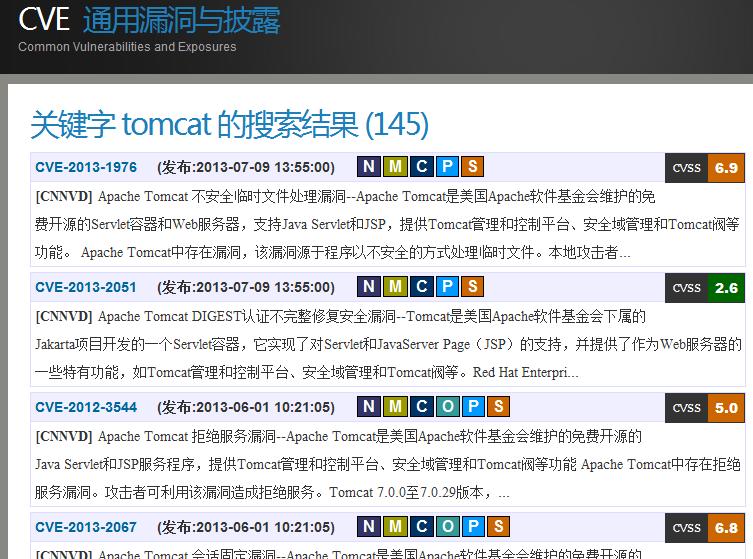Image resolution: width=753 pixels, height=559 pixels.
Task: Click the P icon for CVE-2012-3544
Action: pos(473,407)
